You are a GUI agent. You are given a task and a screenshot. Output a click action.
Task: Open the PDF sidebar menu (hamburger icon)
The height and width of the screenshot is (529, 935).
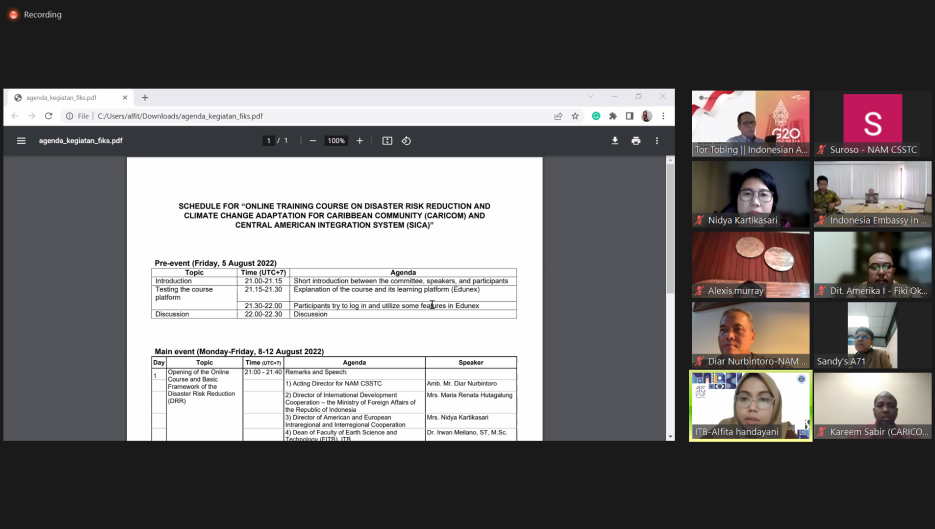[x=21, y=141]
